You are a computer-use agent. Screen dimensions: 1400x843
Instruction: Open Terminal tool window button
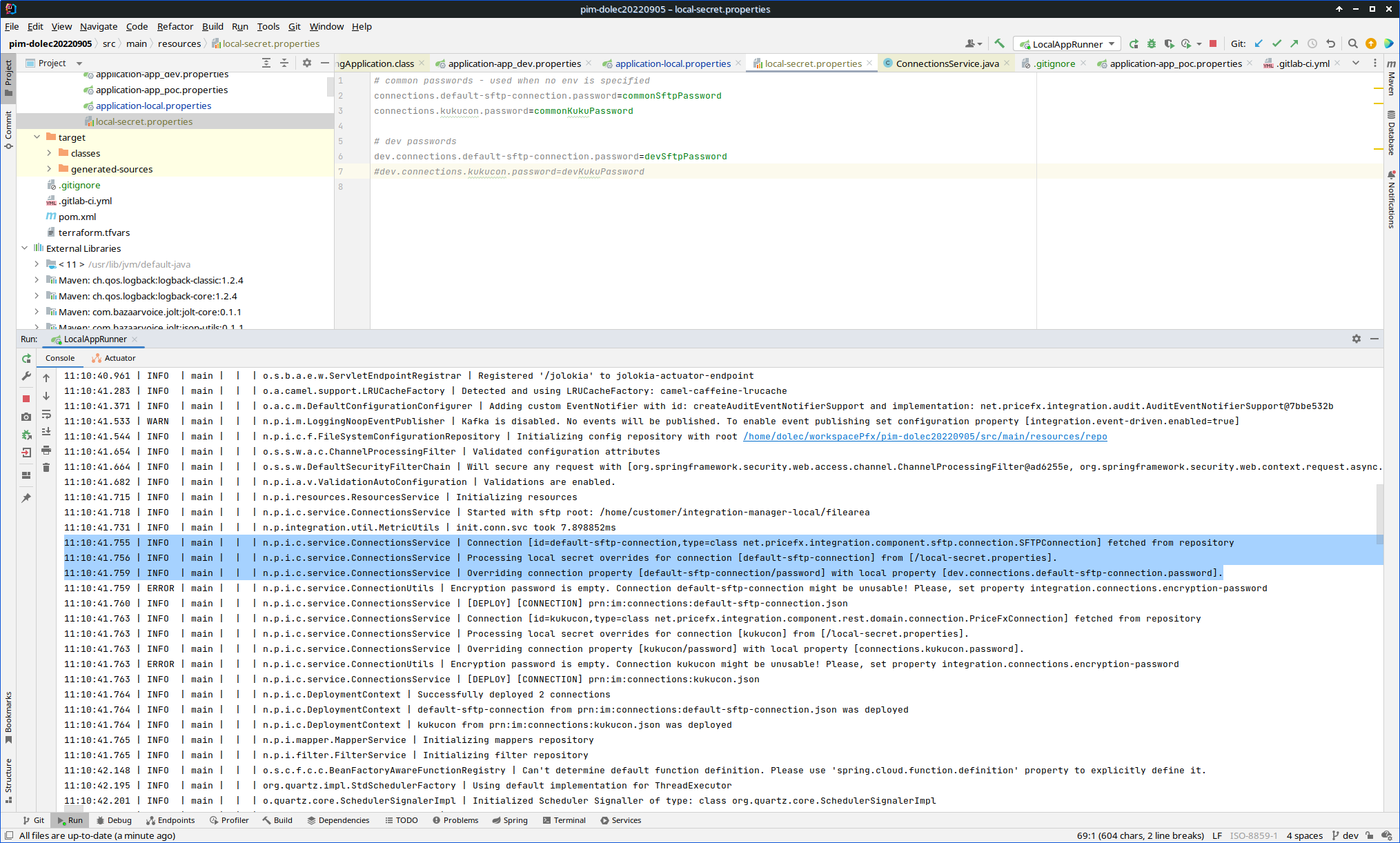click(x=564, y=820)
